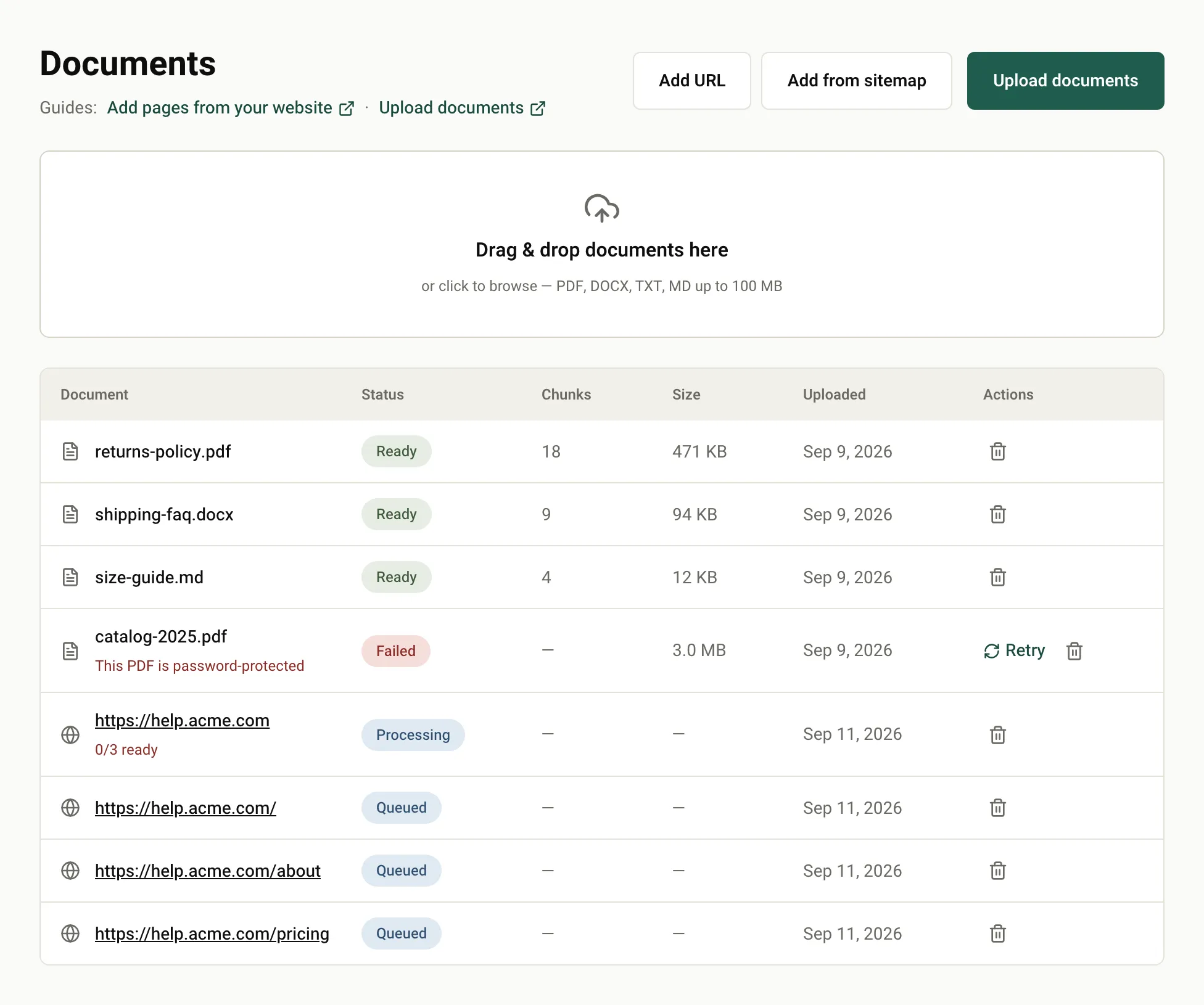Delete the queued https://help.acme.com/ row
Screen dimensions: 1204x1005
(997, 808)
